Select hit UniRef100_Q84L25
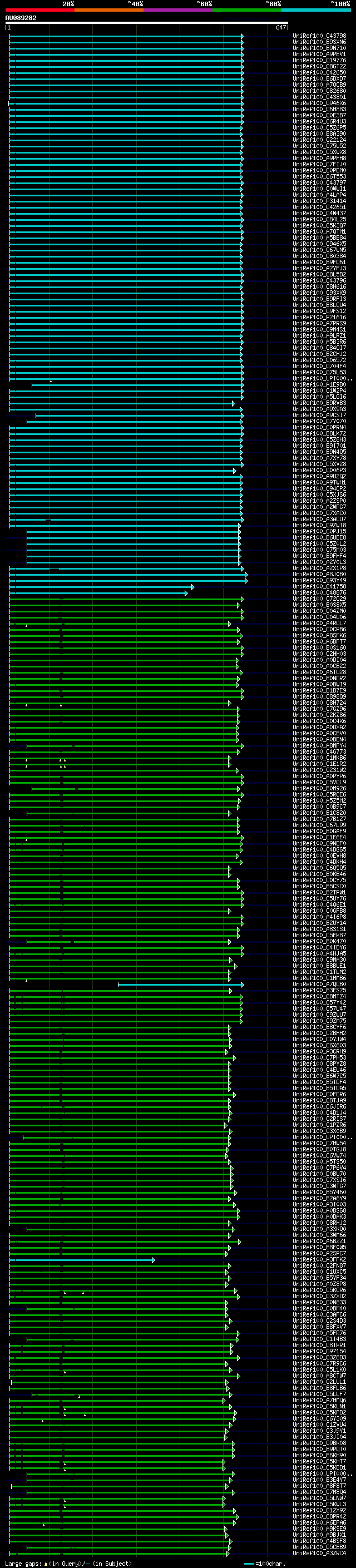This screenshot has height=1568, width=356. click(319, 219)
